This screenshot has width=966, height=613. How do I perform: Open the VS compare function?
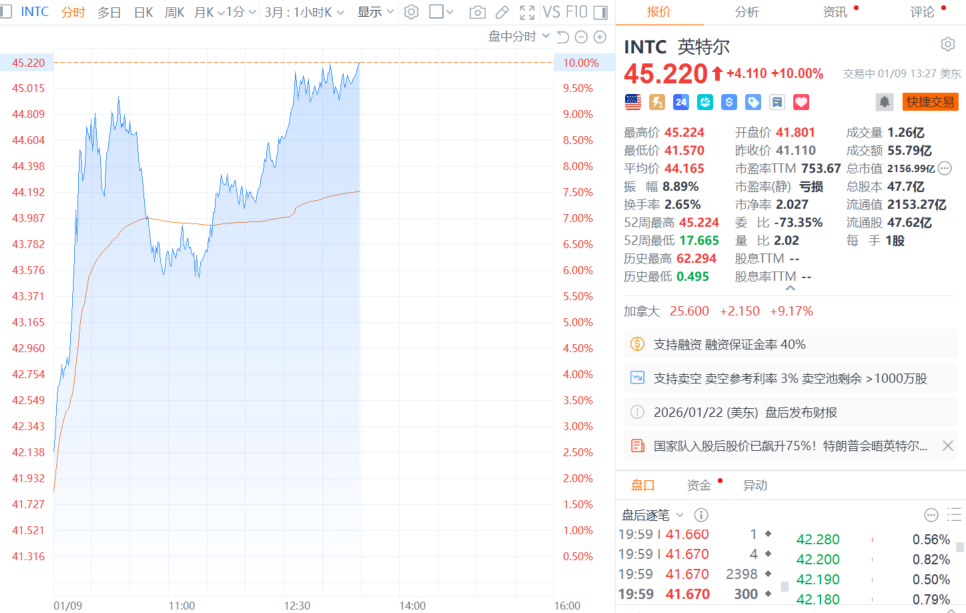(551, 12)
